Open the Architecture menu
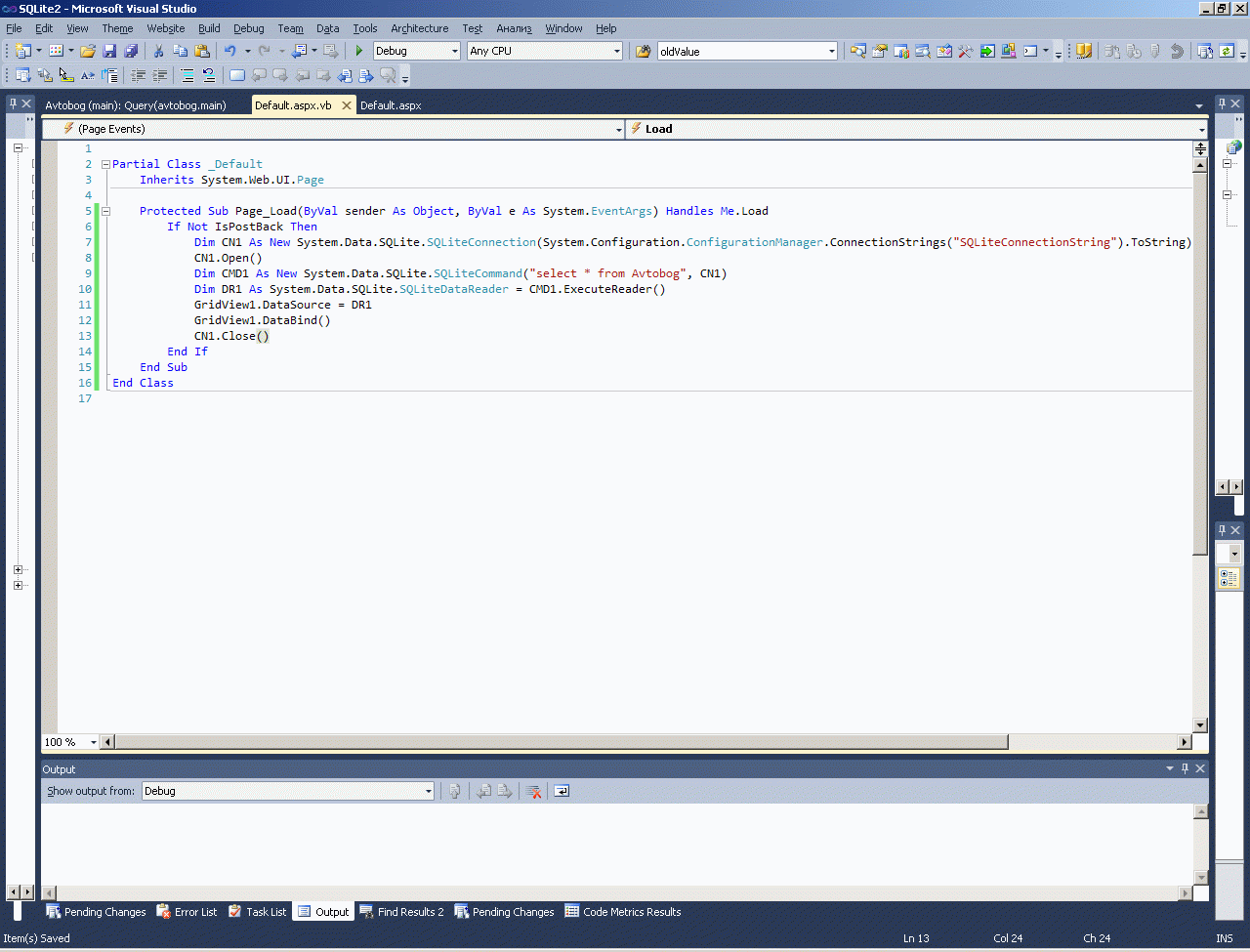The width and height of the screenshot is (1250, 952). [x=420, y=28]
